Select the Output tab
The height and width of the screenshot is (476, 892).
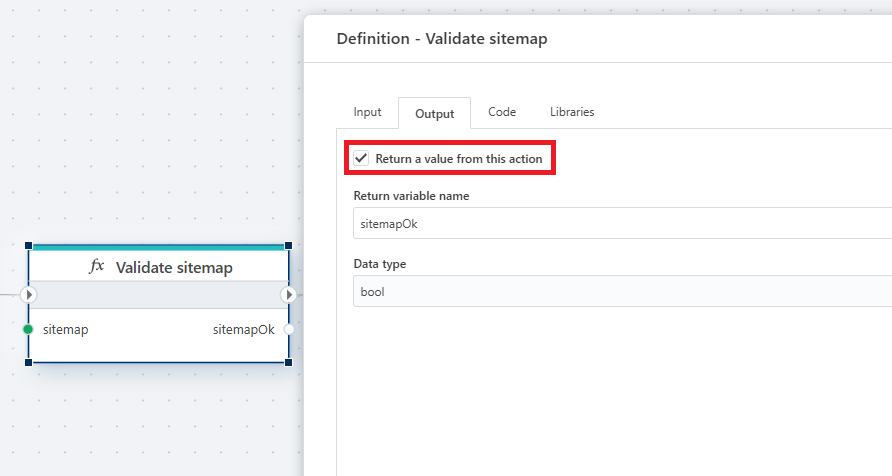click(x=434, y=114)
